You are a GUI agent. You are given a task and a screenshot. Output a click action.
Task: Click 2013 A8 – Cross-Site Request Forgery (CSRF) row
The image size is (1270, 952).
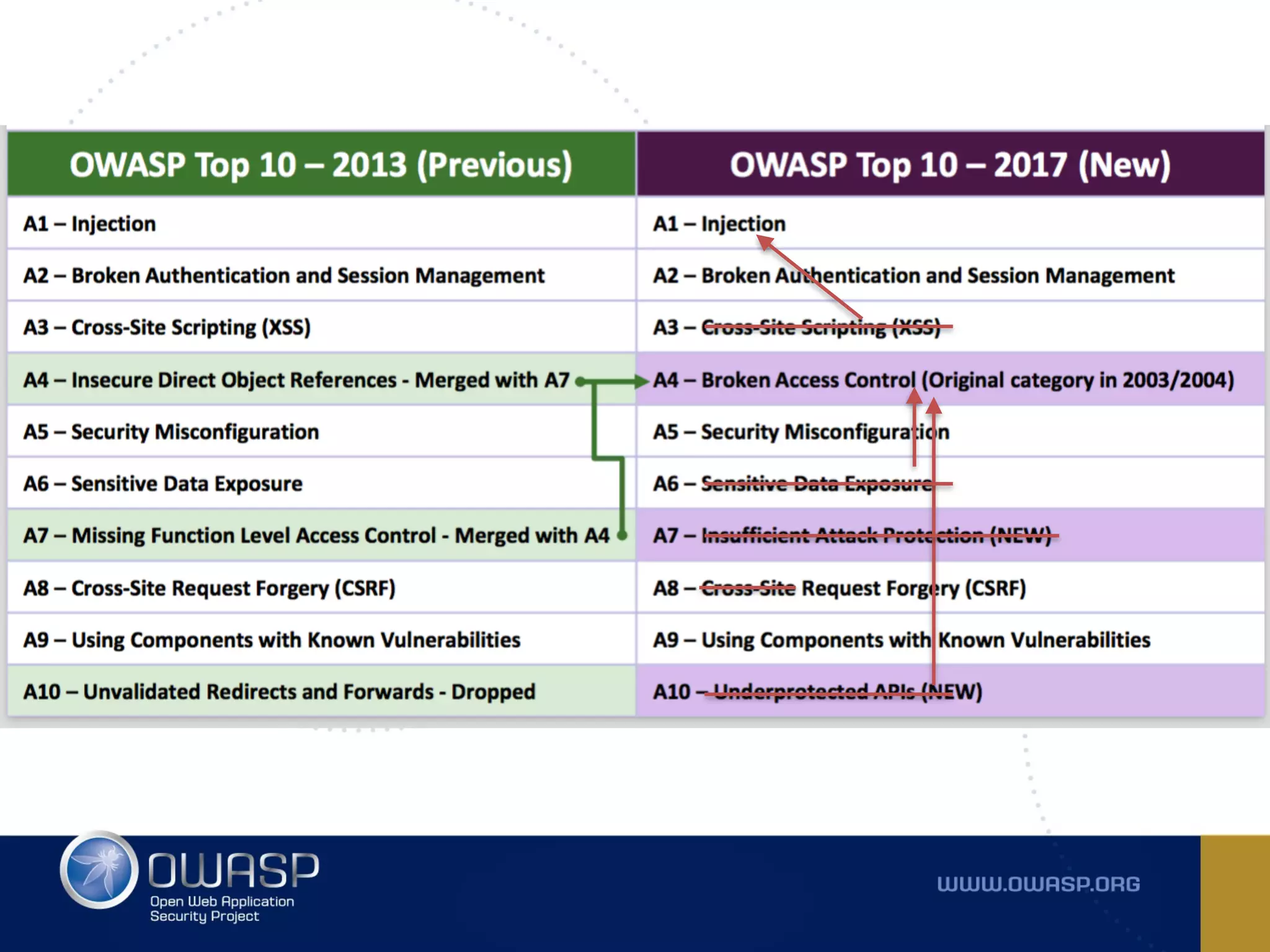tap(210, 588)
